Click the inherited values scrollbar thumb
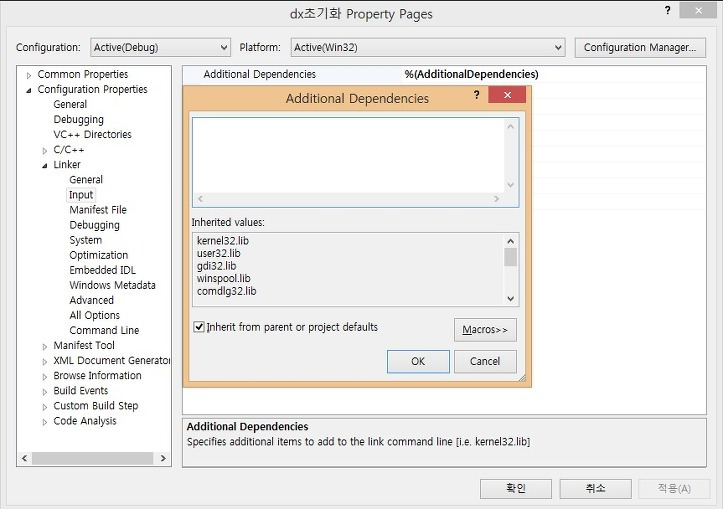Viewport: 723px width, 509px height. click(x=510, y=257)
